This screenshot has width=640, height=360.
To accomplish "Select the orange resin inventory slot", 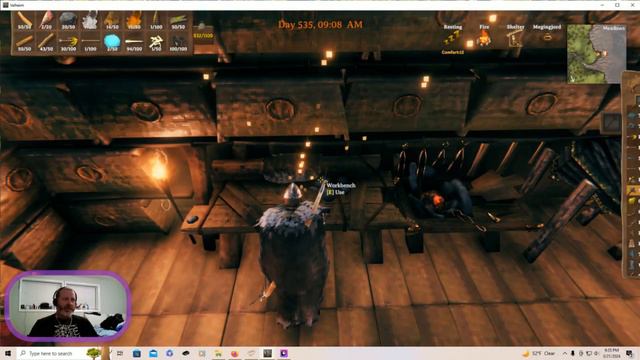I will pos(134,20).
